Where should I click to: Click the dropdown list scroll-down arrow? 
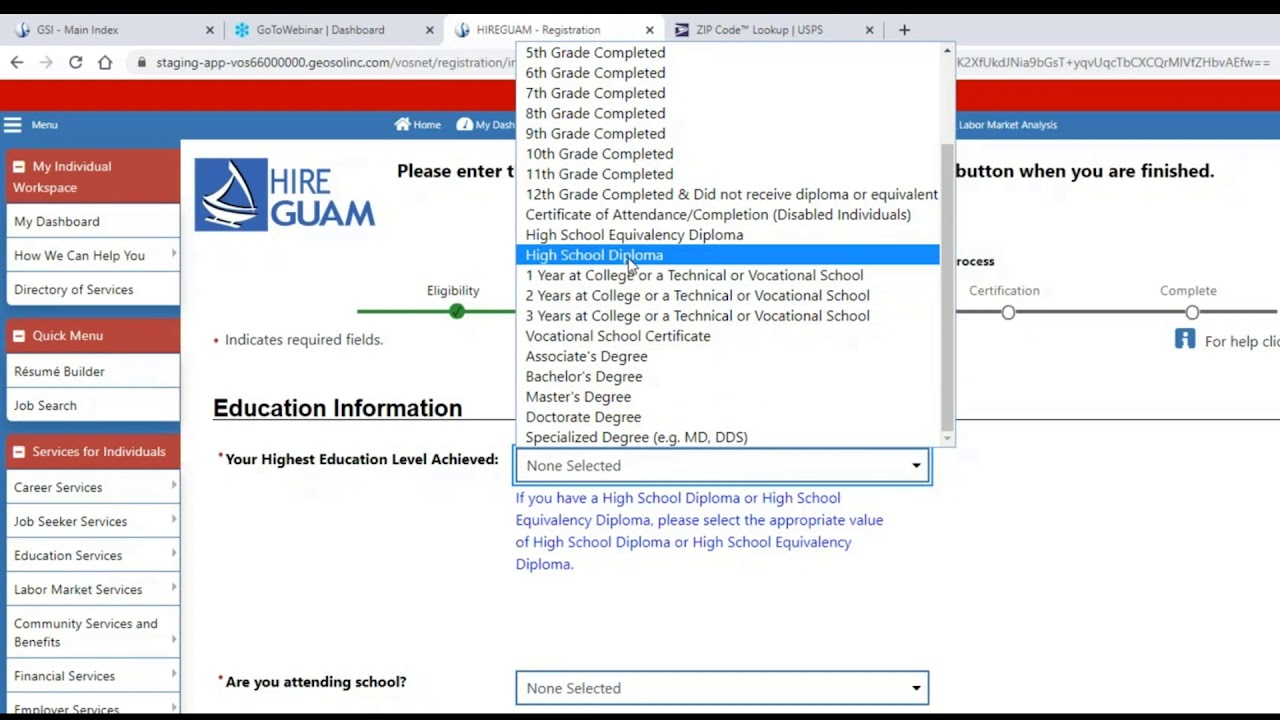(x=947, y=438)
